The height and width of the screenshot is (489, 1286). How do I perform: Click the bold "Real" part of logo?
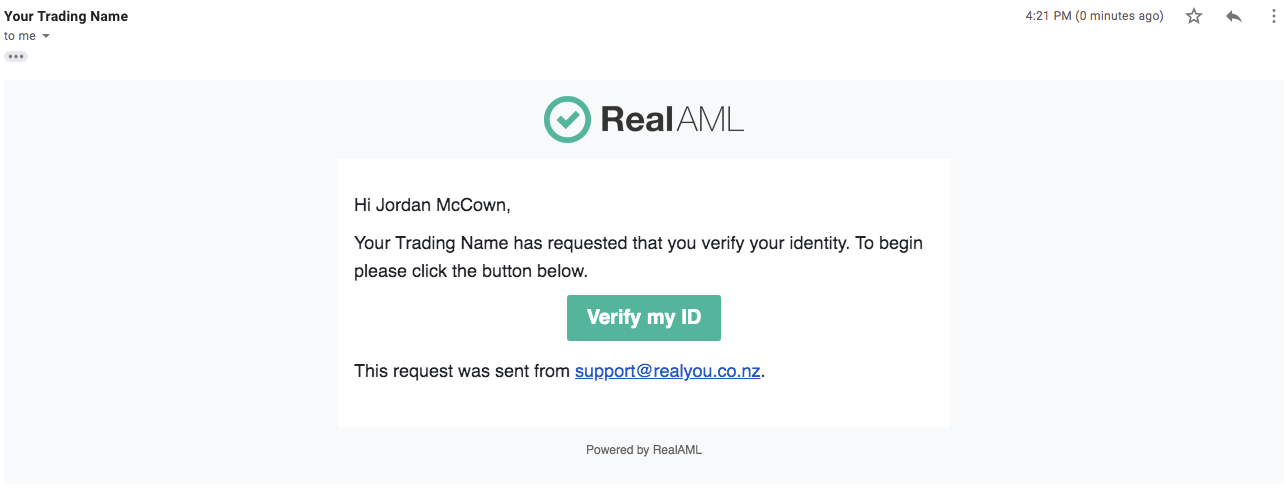(x=637, y=120)
